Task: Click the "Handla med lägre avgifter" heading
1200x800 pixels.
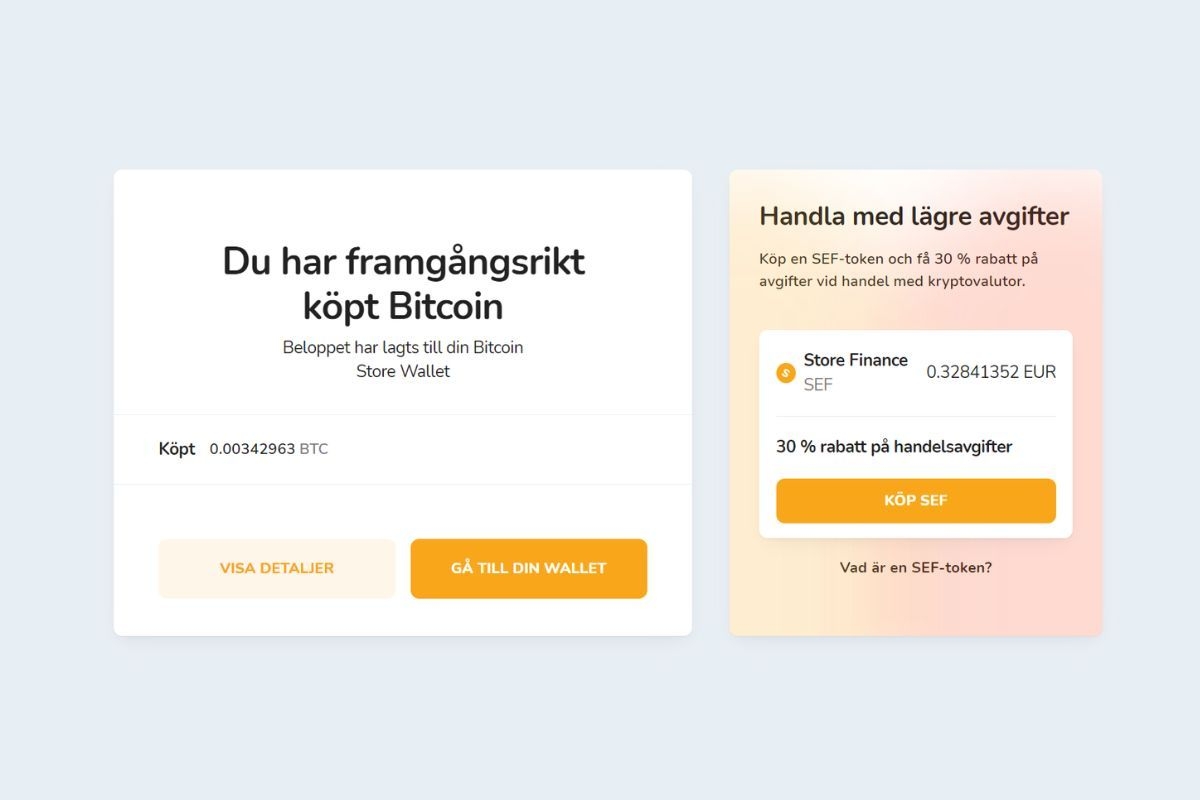Action: tap(914, 216)
